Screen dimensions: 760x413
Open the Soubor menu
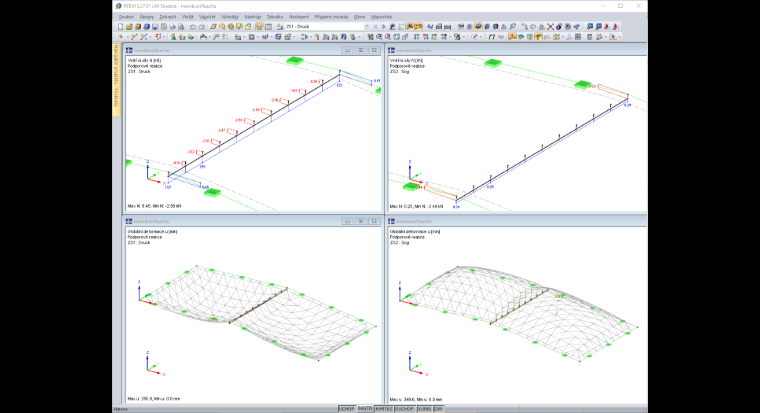(126, 16)
